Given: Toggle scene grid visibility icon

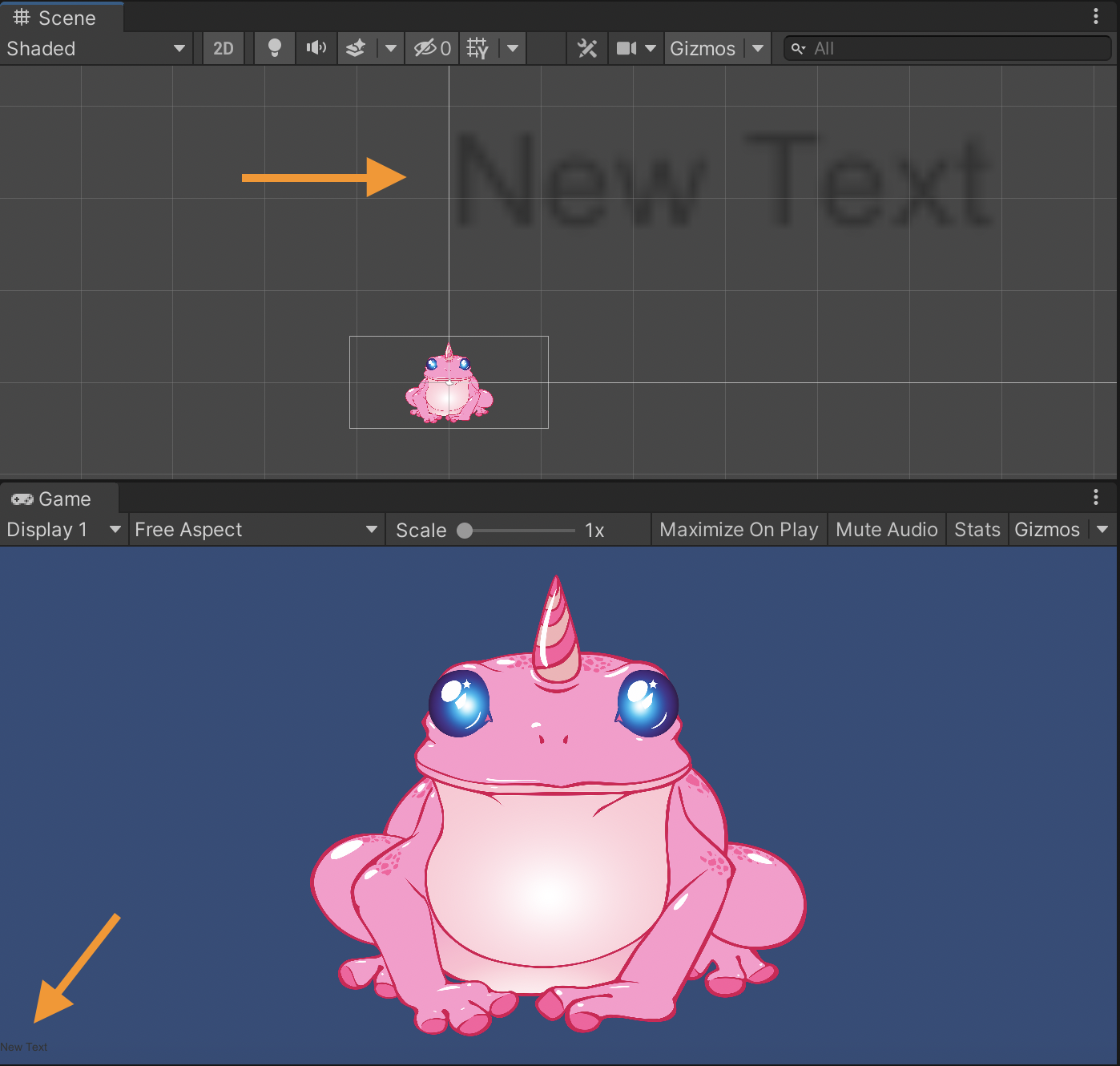Looking at the screenshot, I should pos(477,49).
